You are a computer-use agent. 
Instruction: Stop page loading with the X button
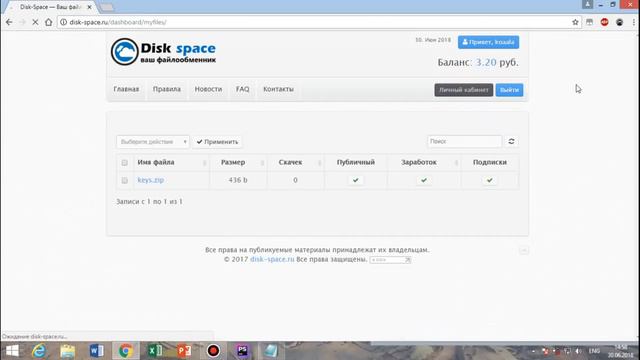pyautogui.click(x=35, y=22)
